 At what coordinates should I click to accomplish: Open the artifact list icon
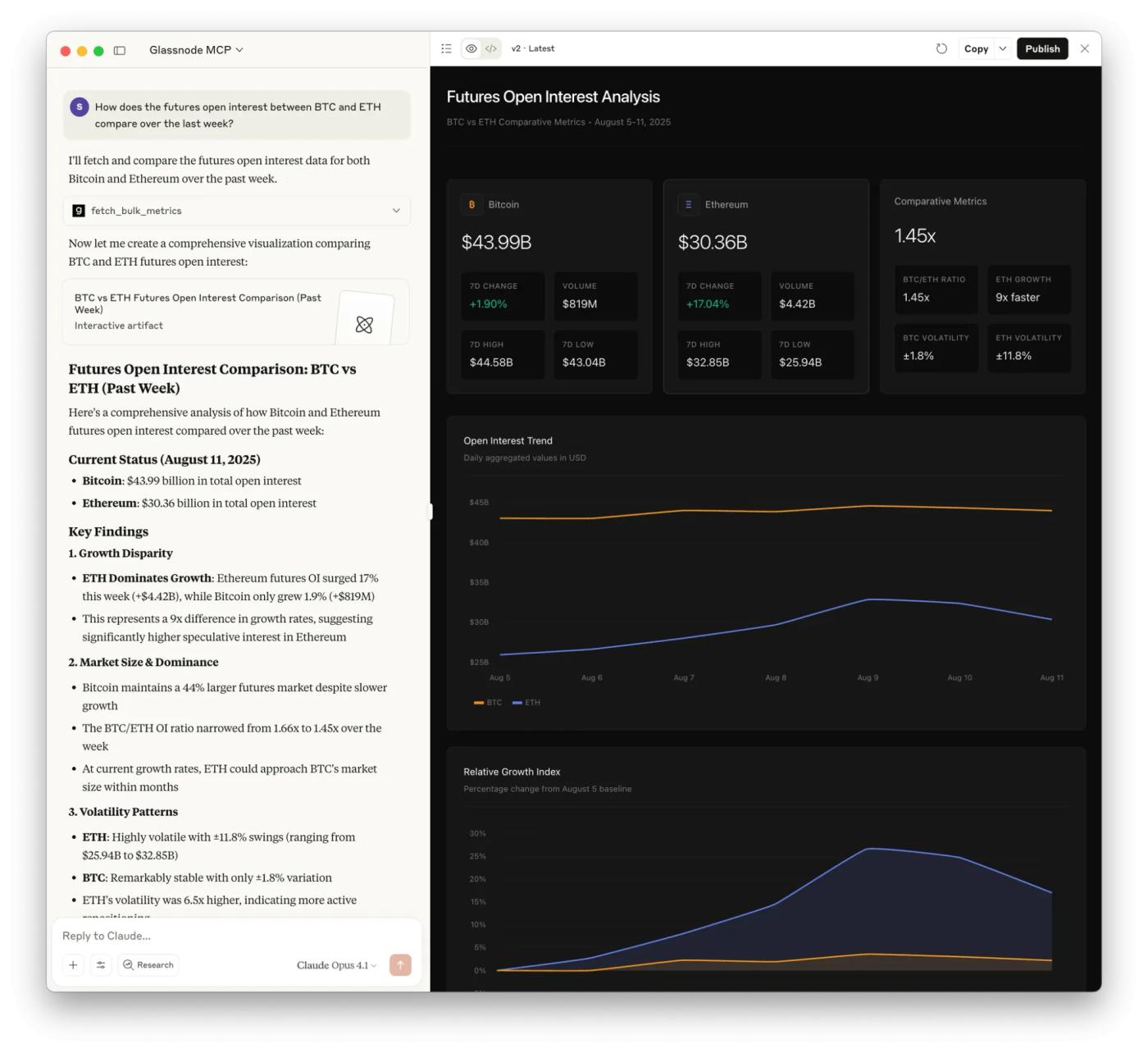click(446, 48)
